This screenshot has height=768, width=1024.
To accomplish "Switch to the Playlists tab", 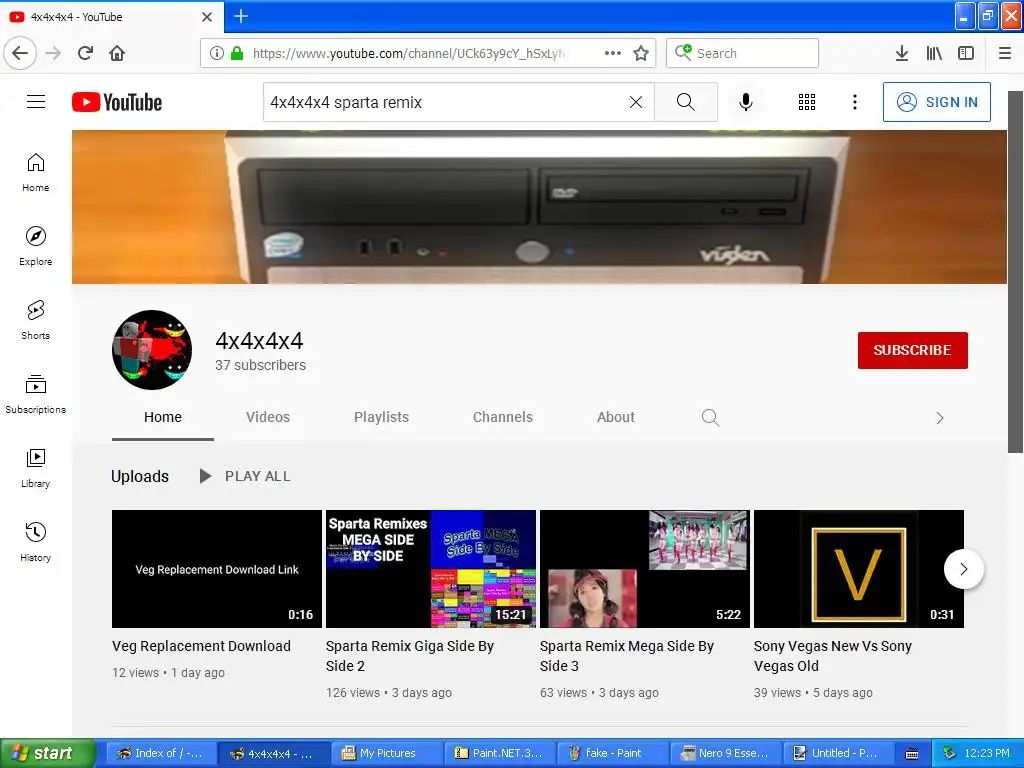I will 381,417.
